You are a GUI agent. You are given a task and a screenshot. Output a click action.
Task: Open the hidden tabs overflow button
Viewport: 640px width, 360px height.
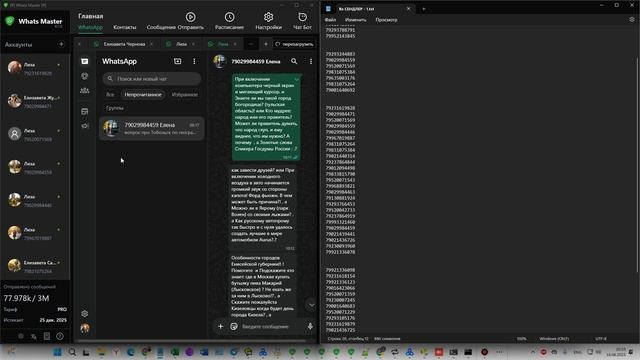251,44
